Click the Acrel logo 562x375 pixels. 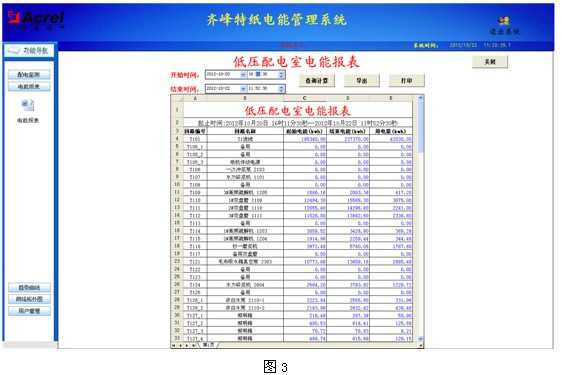[x=36, y=20]
